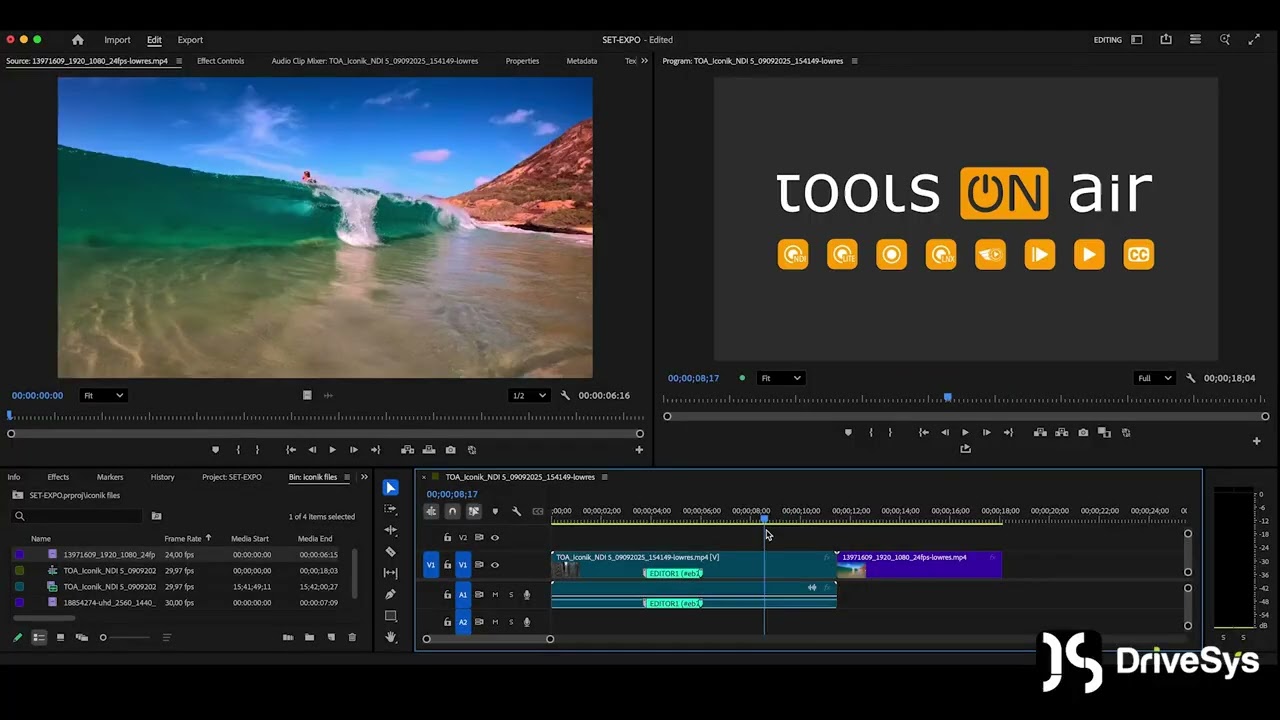Activate the Razor tool
Image resolution: width=1280 pixels, height=720 pixels.
pos(391,552)
